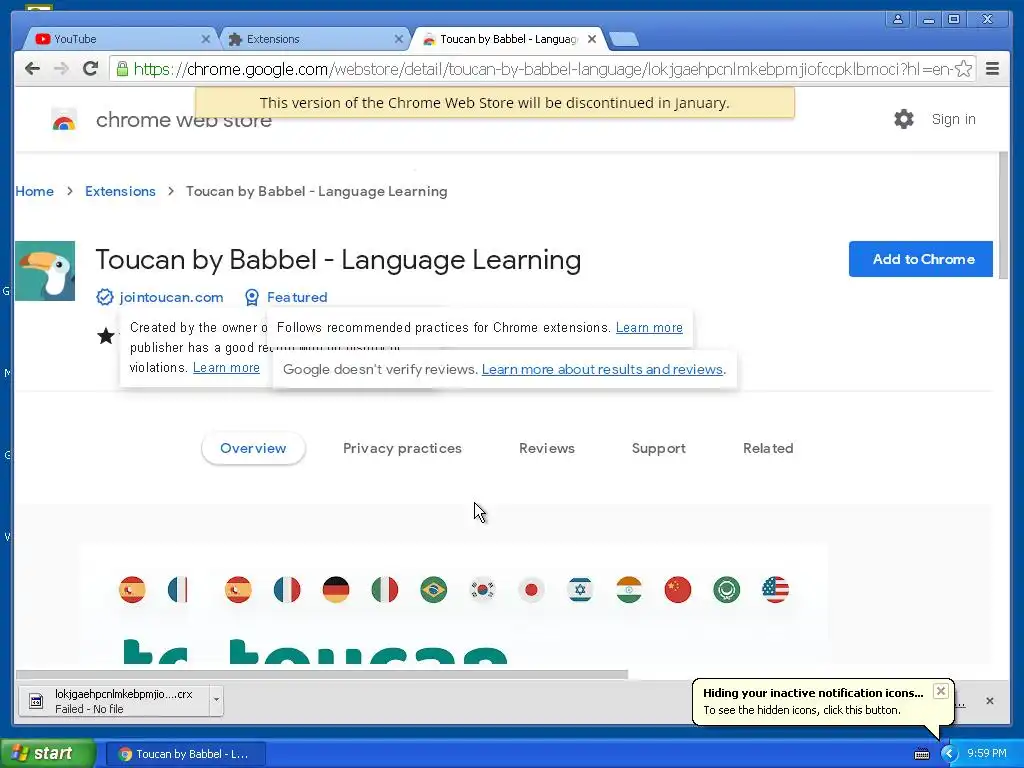
Task: Click the green Arabic league flag icon
Action: coord(727,590)
